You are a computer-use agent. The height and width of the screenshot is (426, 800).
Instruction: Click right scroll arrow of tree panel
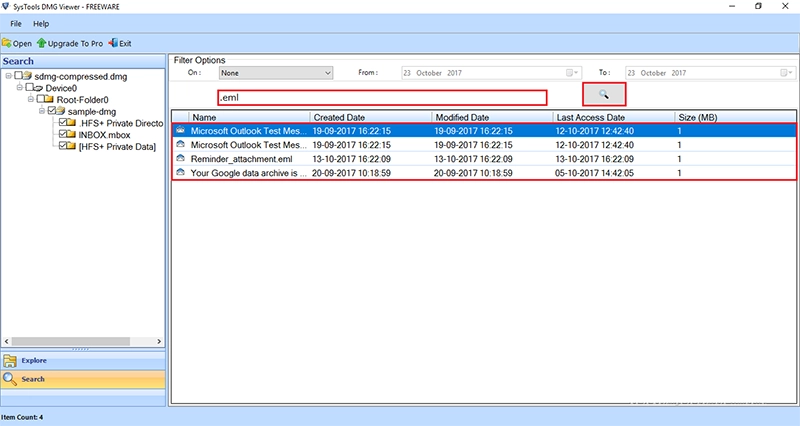[x=159, y=341]
